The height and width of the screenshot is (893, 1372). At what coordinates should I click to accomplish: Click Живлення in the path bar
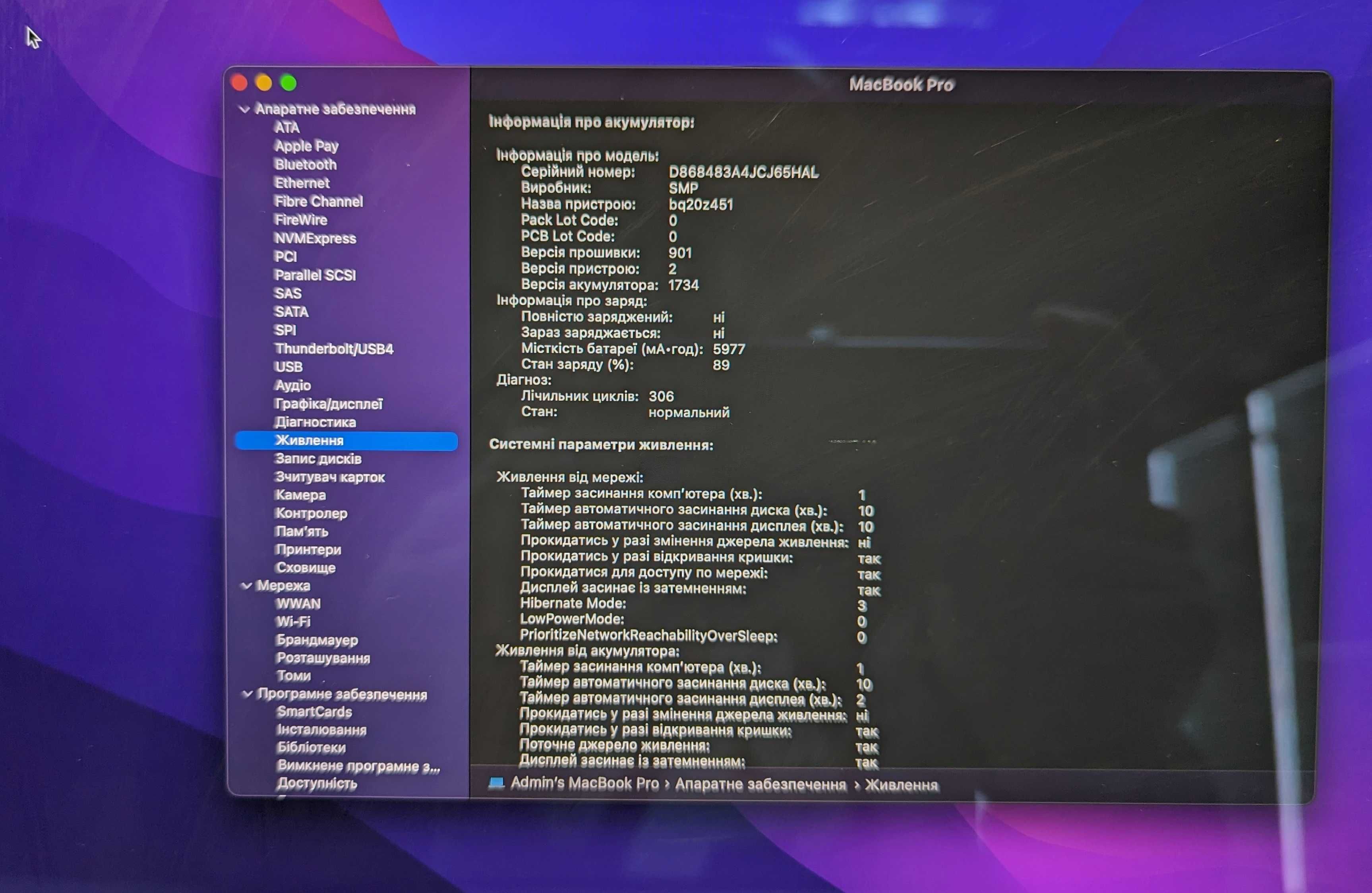click(x=901, y=785)
